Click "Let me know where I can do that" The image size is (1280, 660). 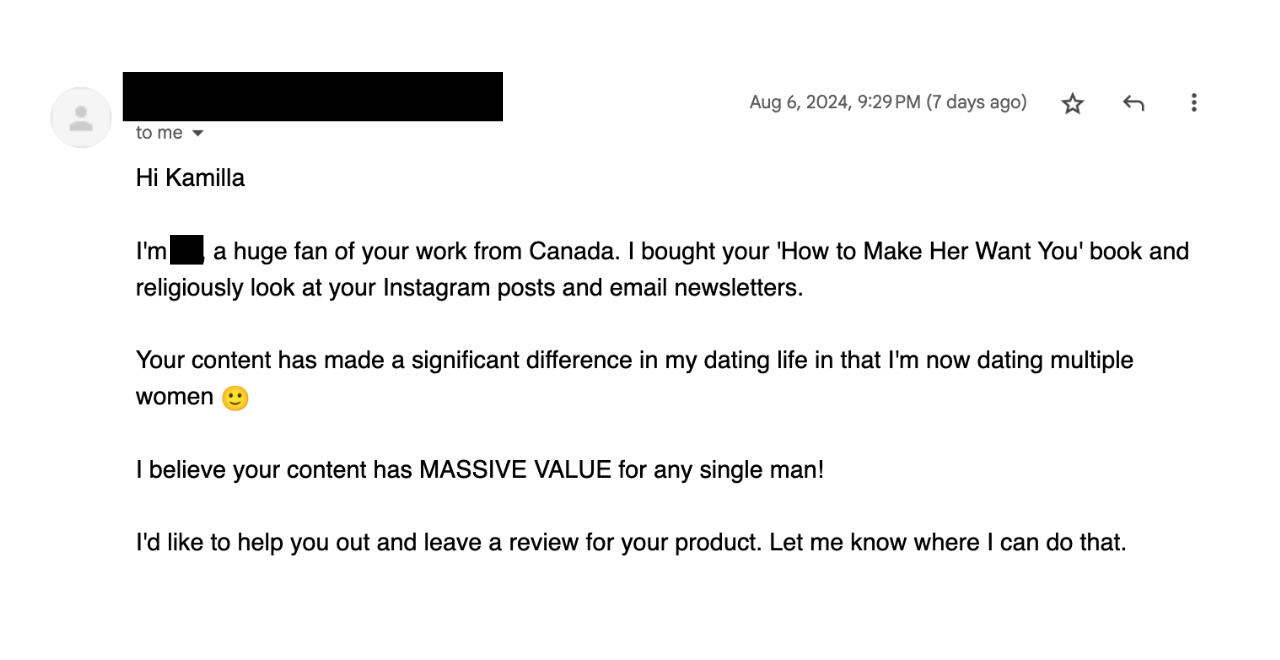click(x=947, y=543)
